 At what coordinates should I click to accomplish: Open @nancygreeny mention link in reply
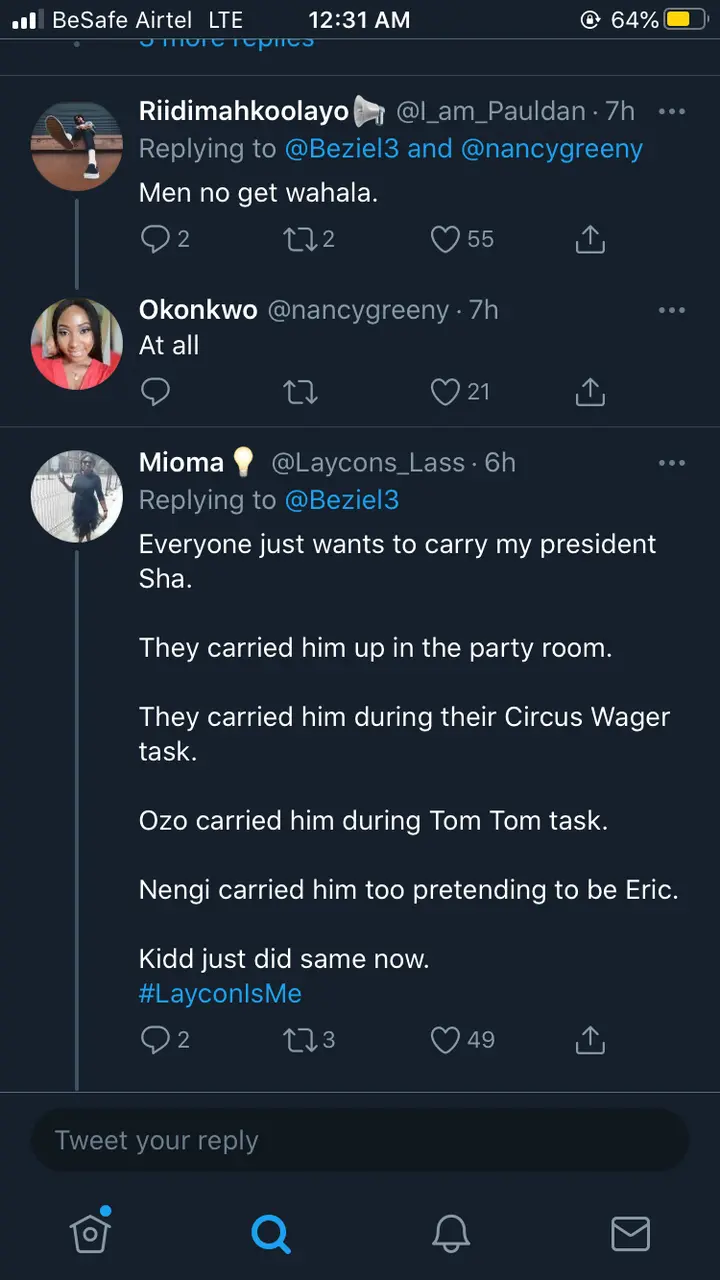[552, 149]
